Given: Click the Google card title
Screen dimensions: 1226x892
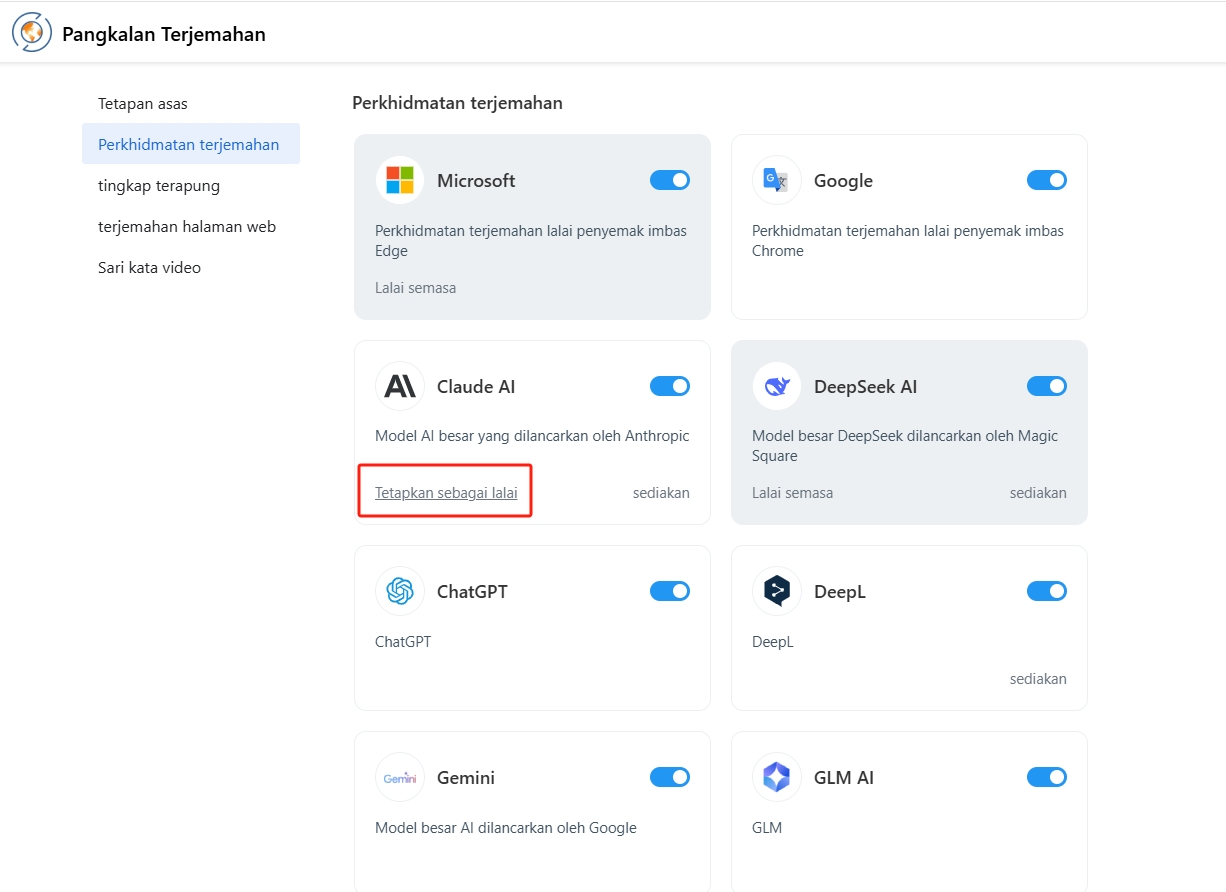Looking at the screenshot, I should pyautogui.click(x=843, y=181).
